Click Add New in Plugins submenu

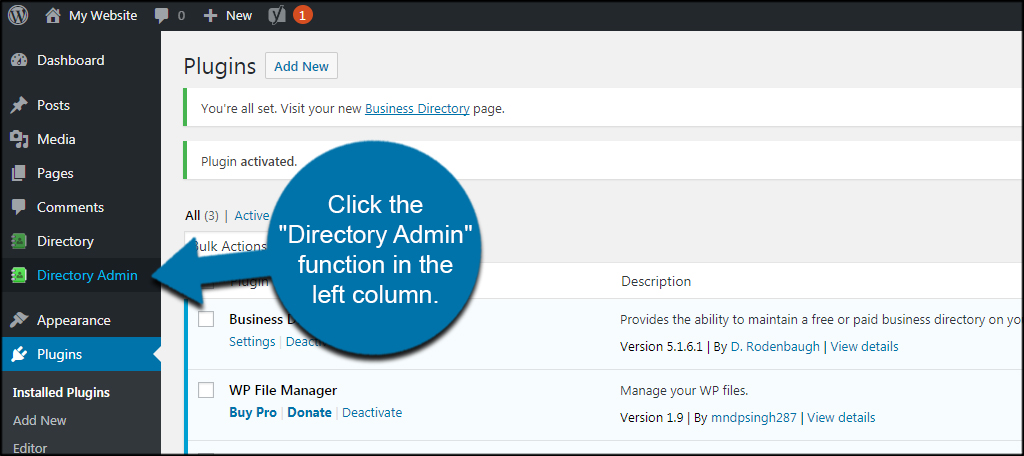(x=40, y=421)
